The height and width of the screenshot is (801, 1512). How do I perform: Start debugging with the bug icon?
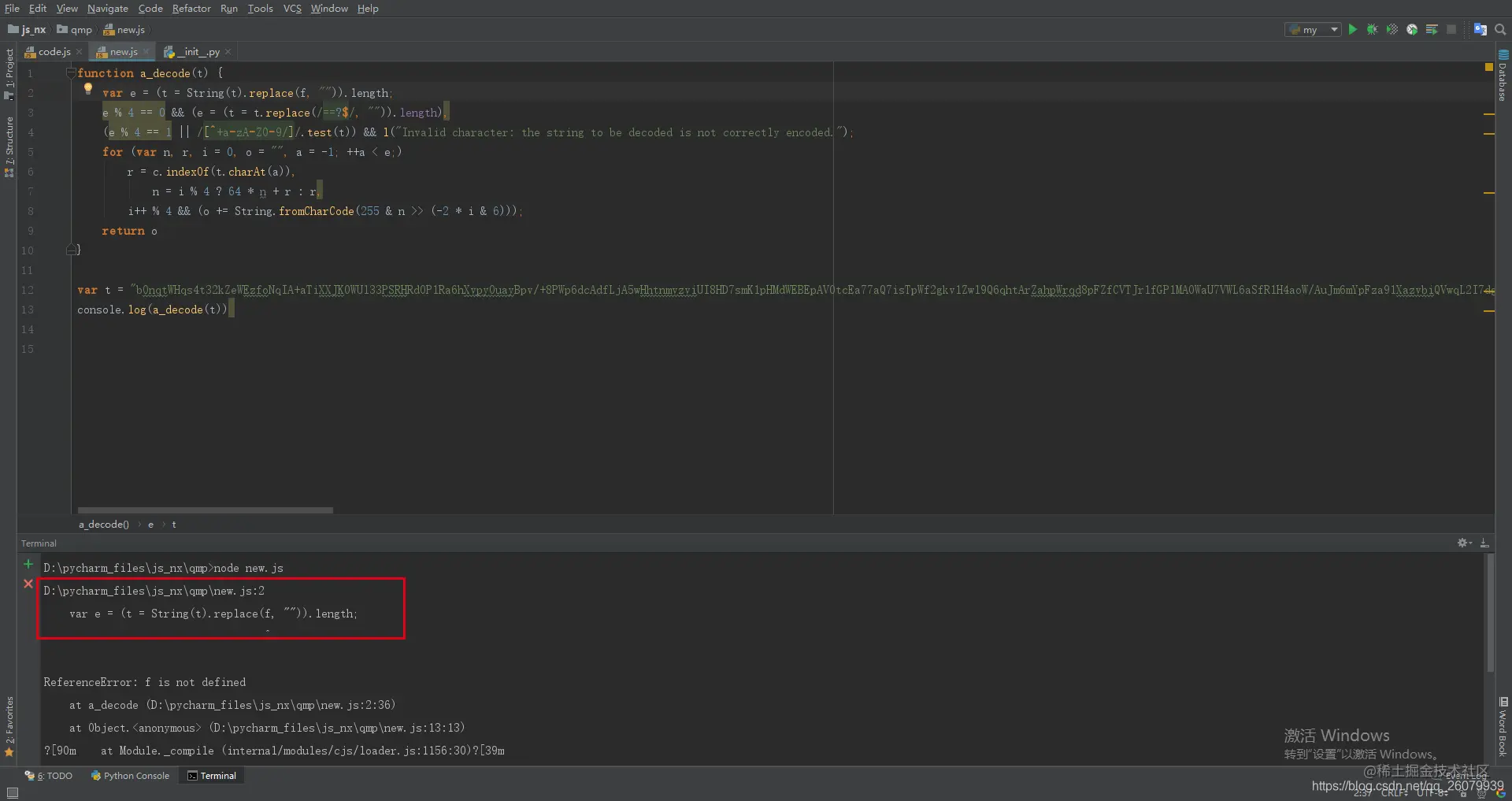point(1372,29)
